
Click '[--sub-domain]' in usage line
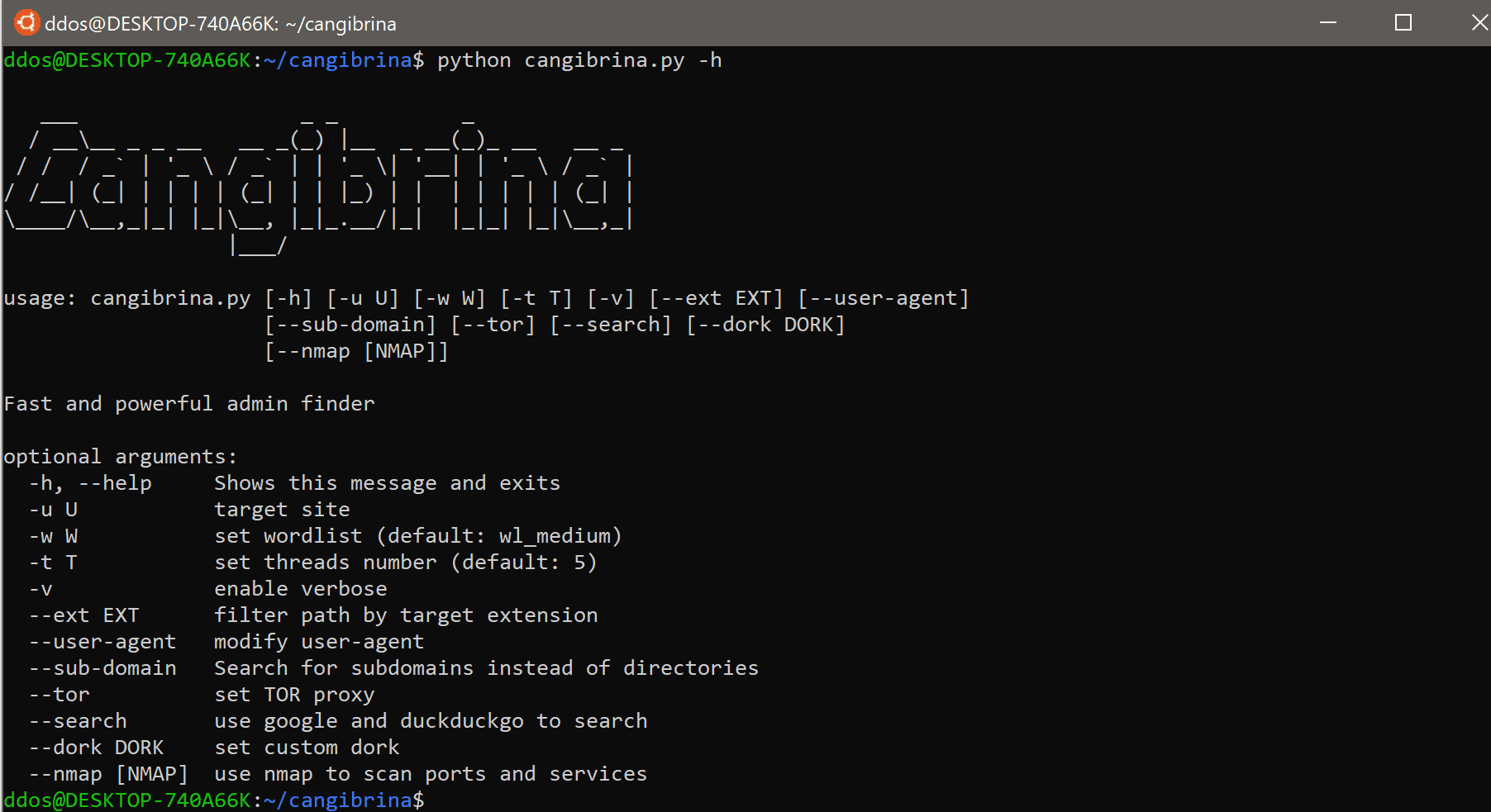(x=350, y=325)
